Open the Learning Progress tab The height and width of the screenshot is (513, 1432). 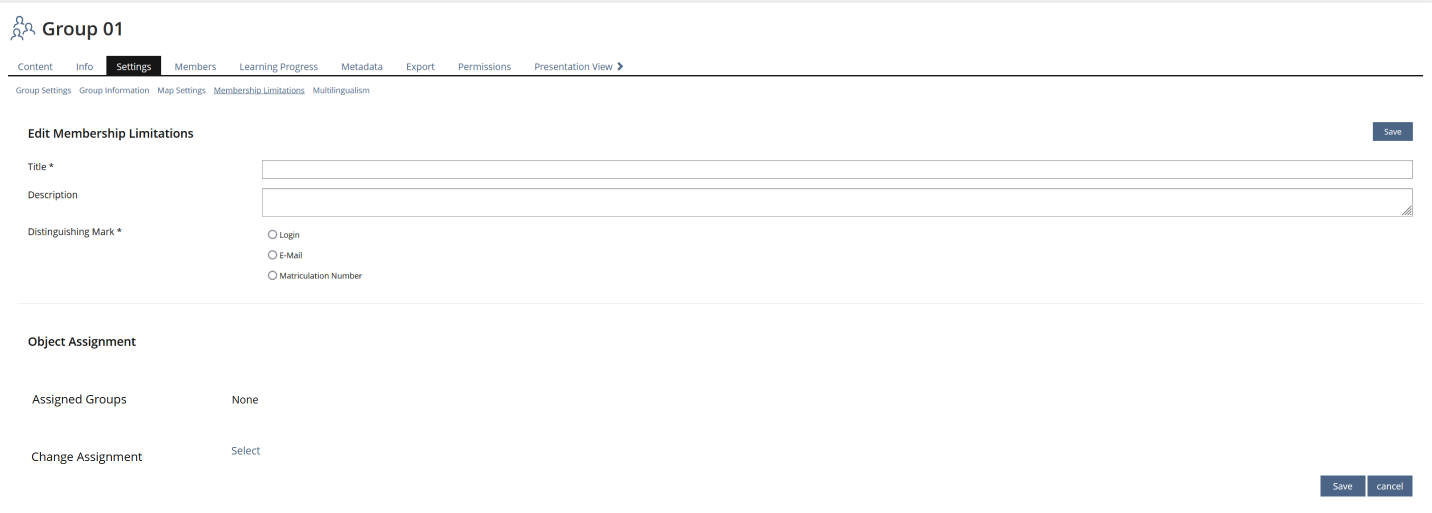[x=279, y=67]
